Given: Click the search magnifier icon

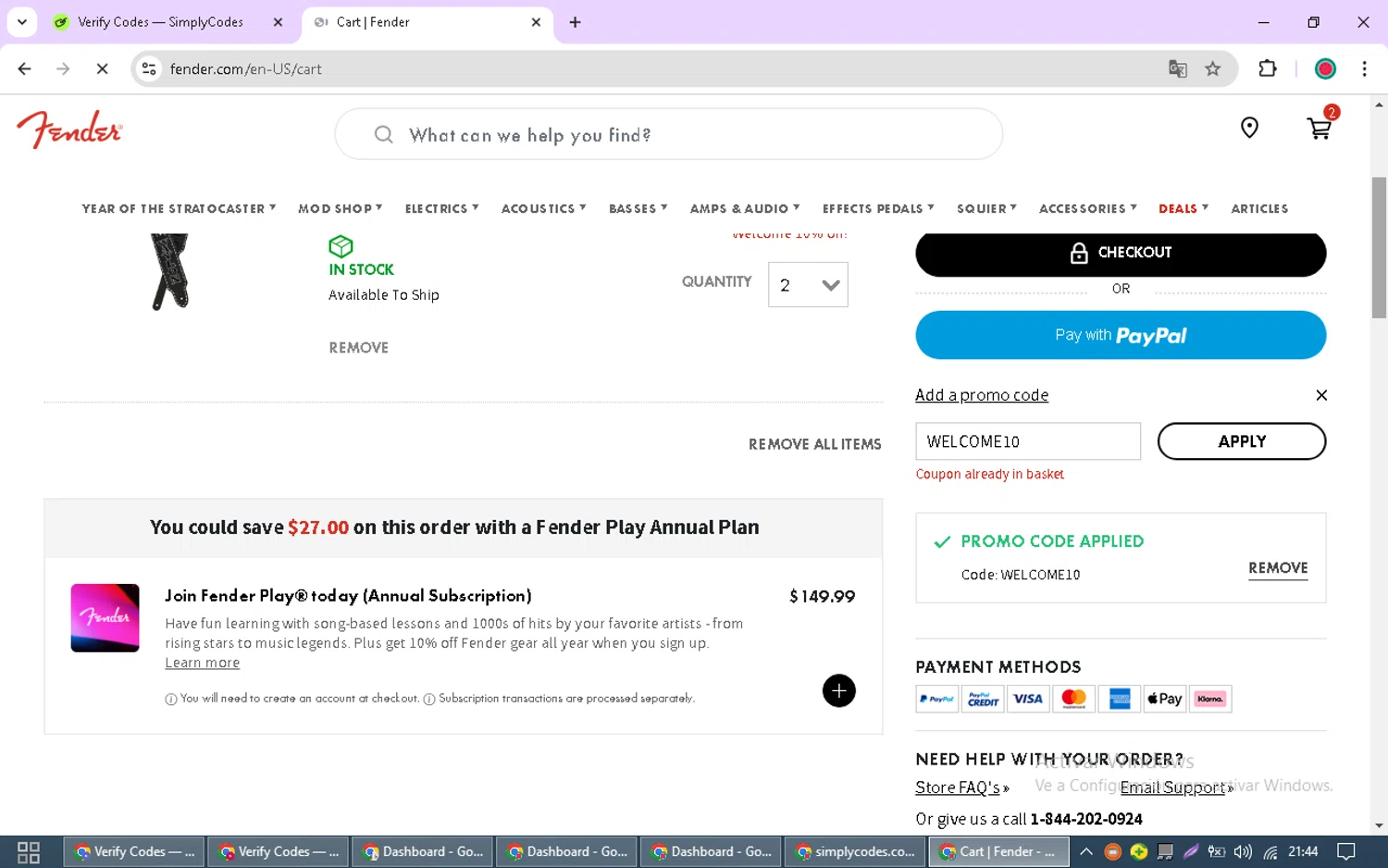Looking at the screenshot, I should pyautogui.click(x=383, y=135).
